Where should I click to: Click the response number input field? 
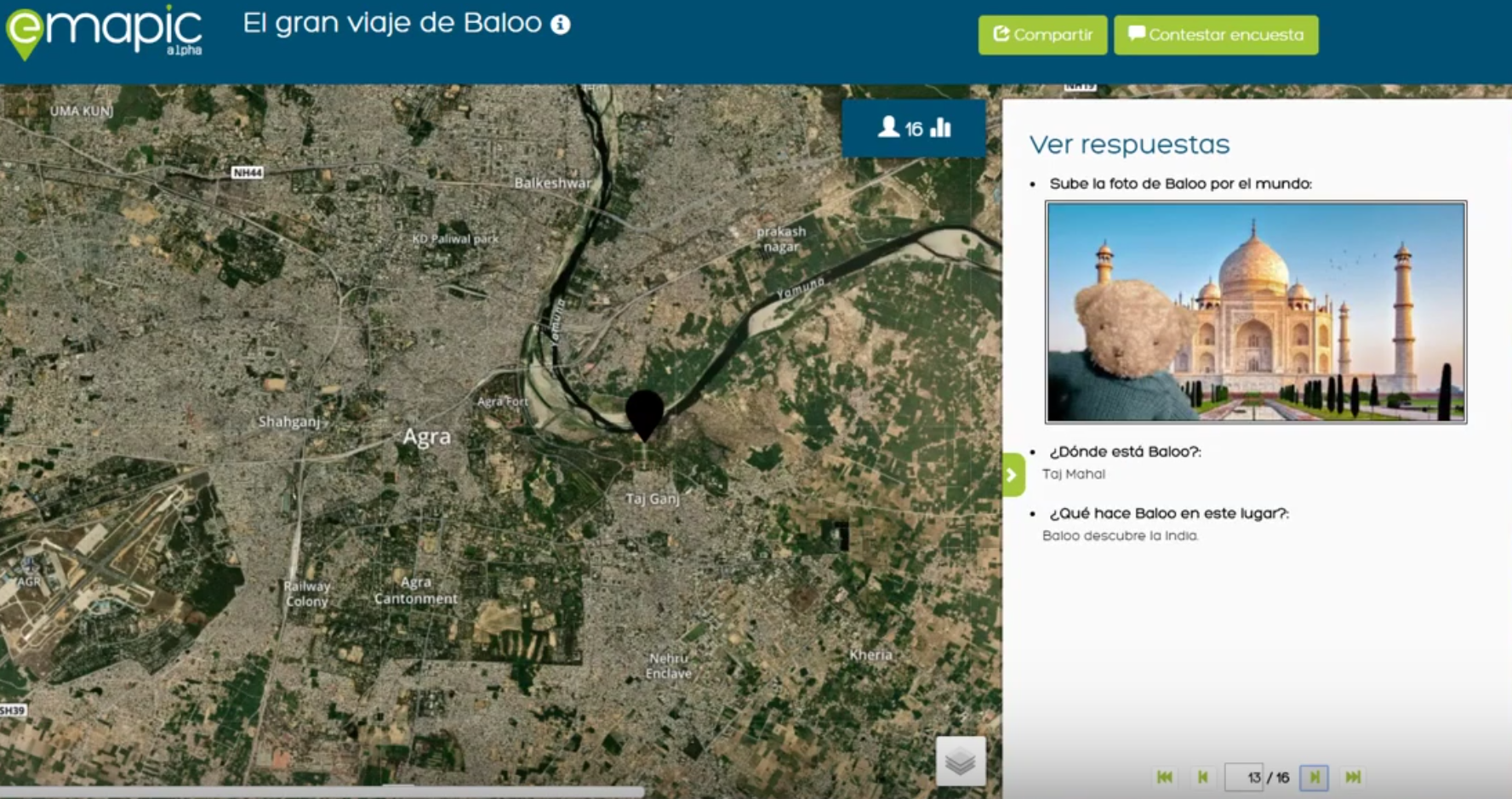[x=1244, y=777]
